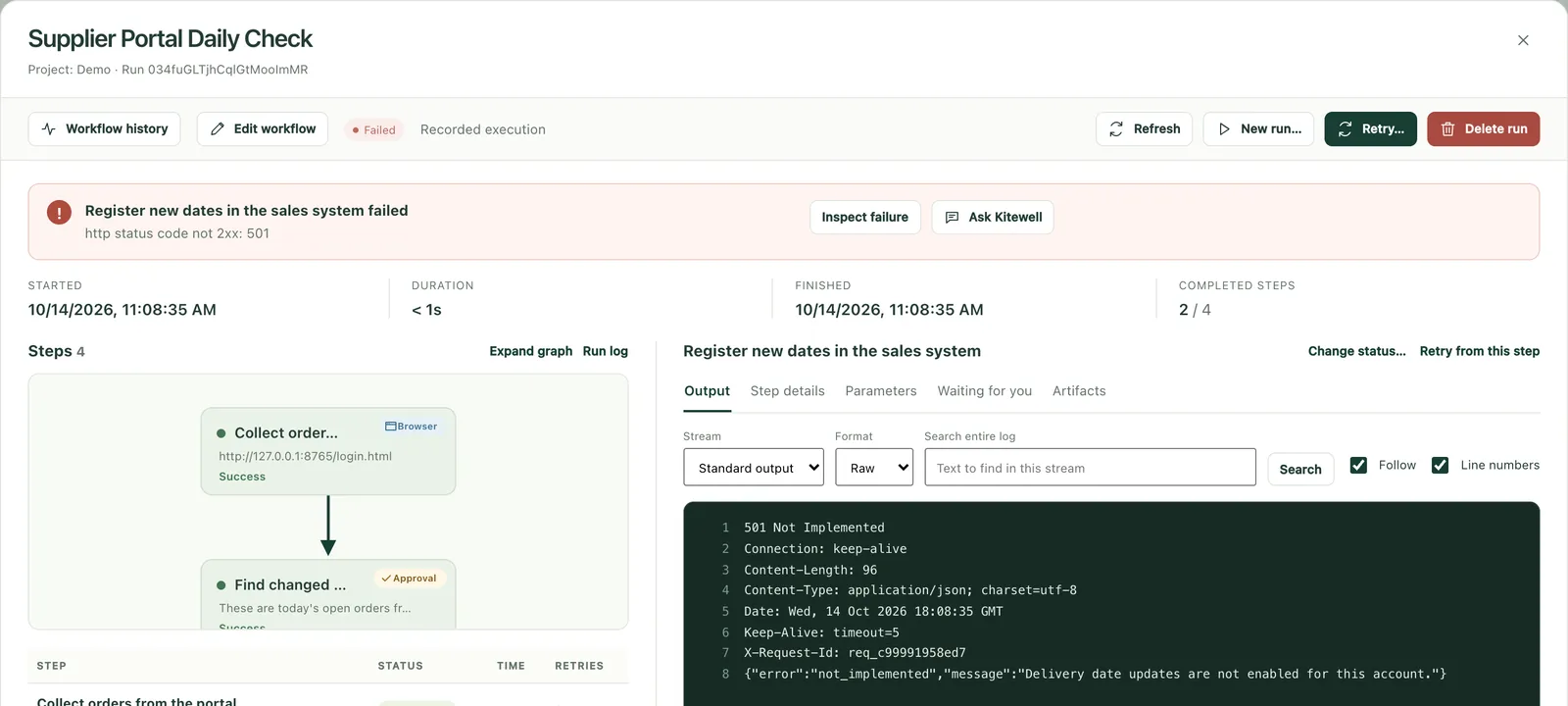Click the Inspect failure button
Screen dimensions: 1568x706
coord(865,218)
